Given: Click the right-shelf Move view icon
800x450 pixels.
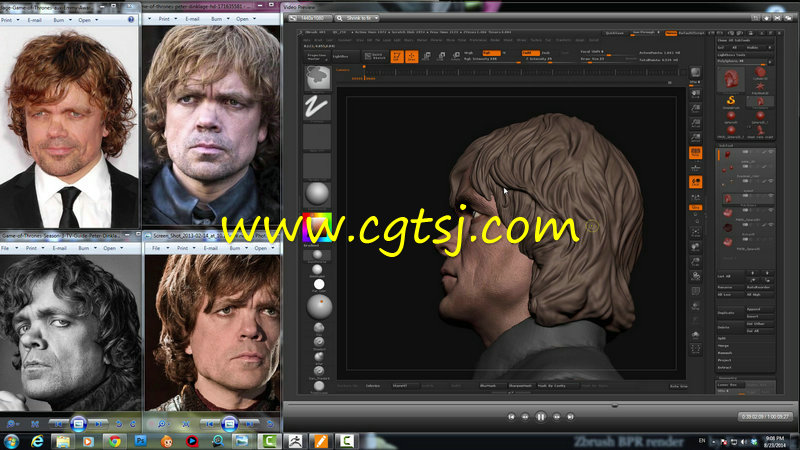Looking at the screenshot, I should 695,247.
